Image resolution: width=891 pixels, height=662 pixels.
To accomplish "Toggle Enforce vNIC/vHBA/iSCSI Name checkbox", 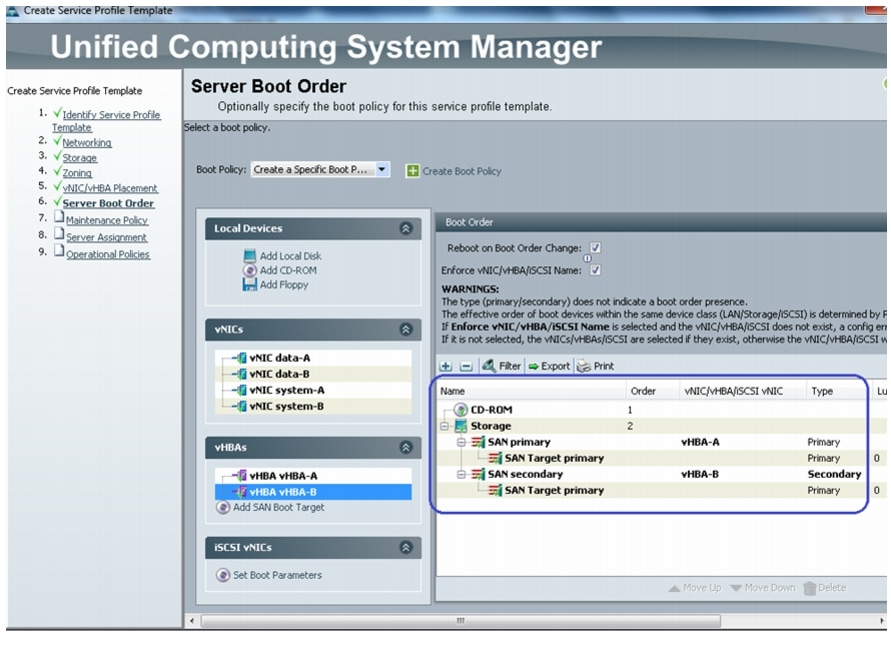I will click(595, 270).
